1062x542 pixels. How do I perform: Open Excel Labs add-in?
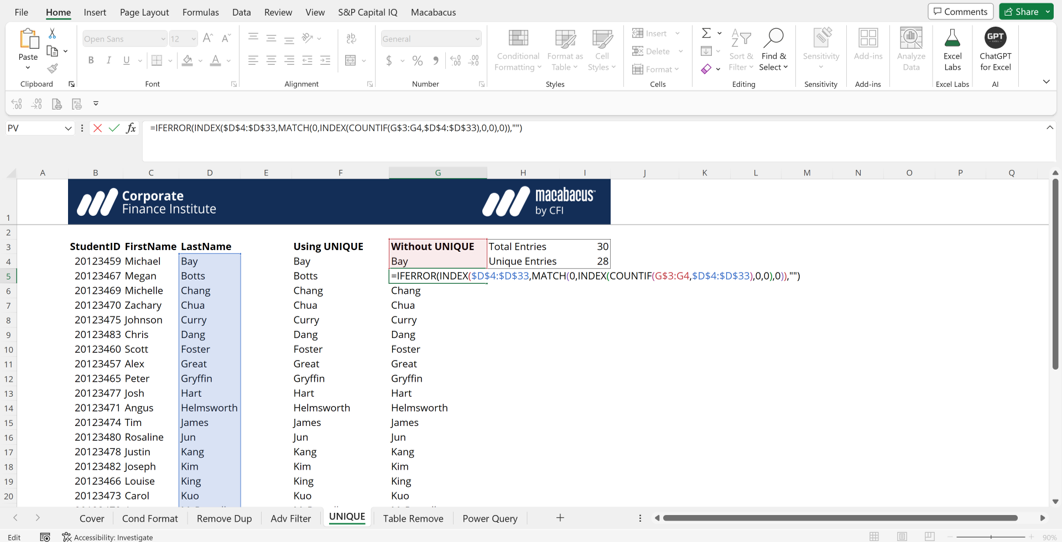point(952,40)
